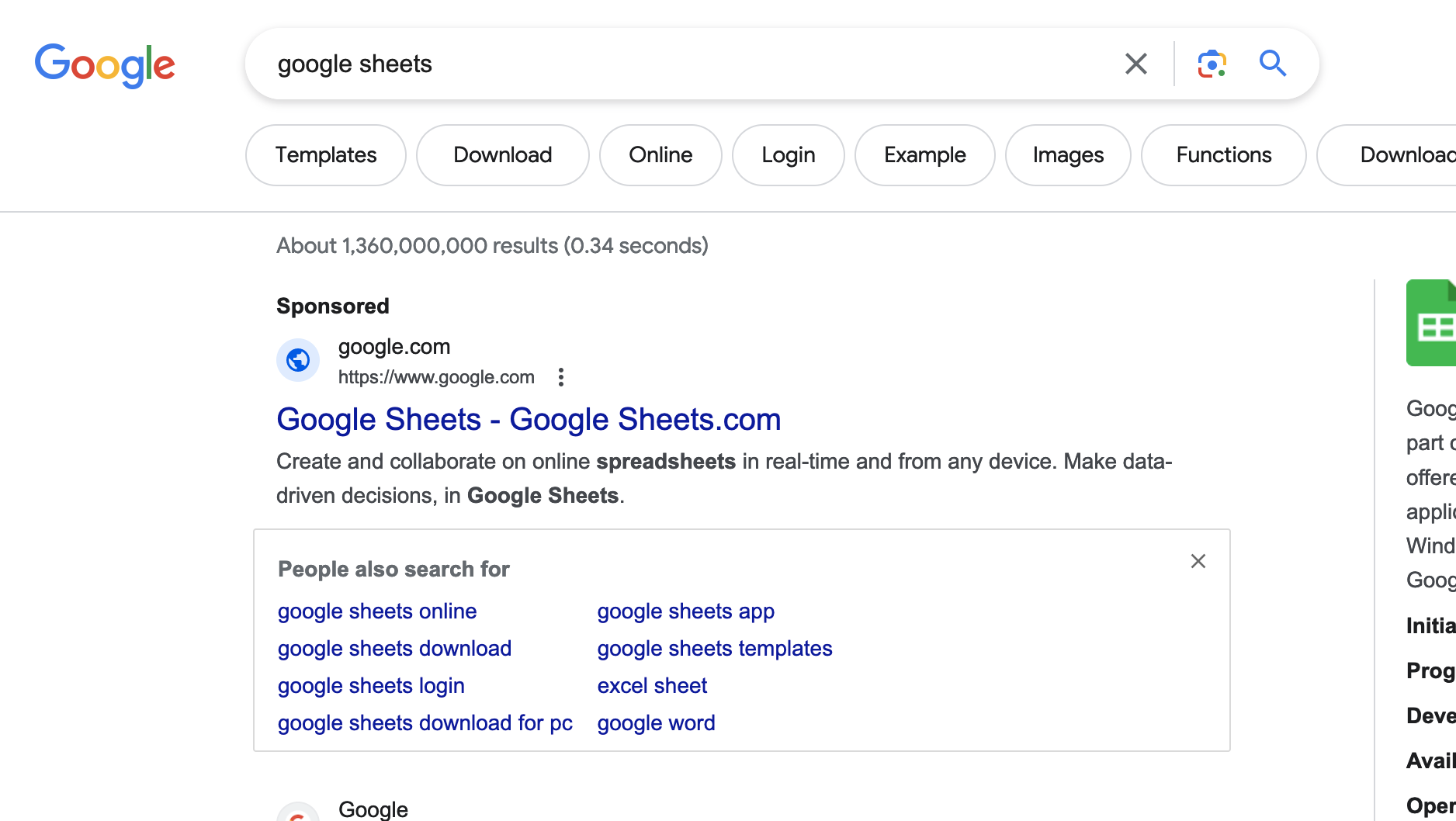1456x821 pixels.
Task: Select the Online filter chip
Action: (x=660, y=155)
